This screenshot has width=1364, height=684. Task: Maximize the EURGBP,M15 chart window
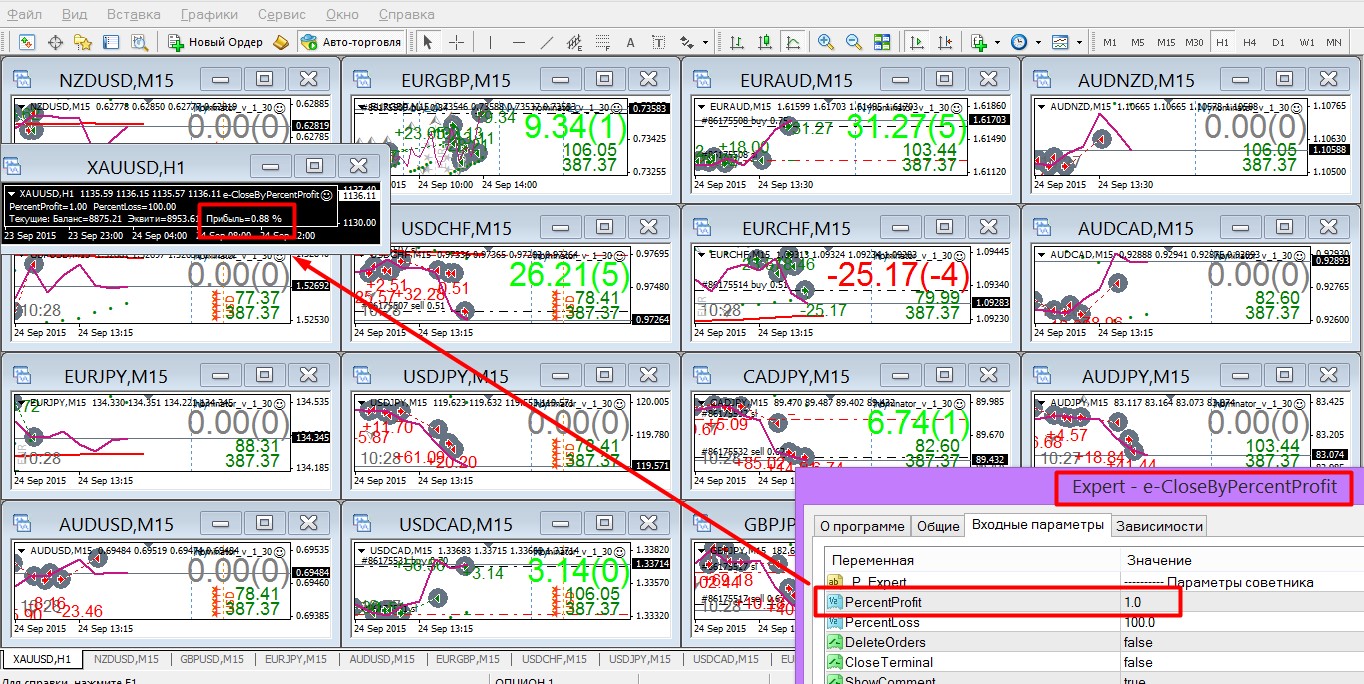604,78
